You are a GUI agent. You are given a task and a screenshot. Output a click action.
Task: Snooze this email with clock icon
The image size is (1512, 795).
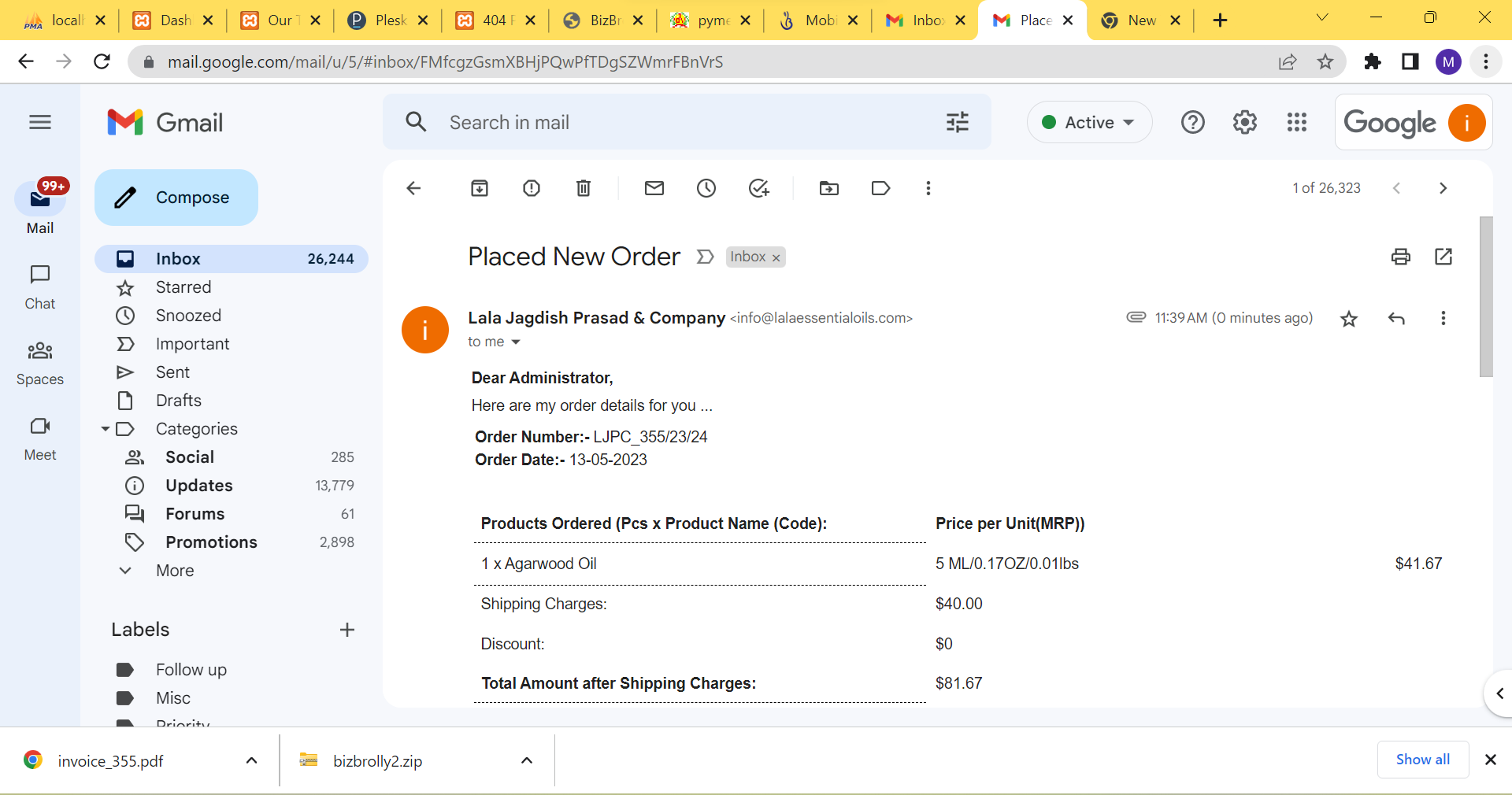[x=706, y=188]
